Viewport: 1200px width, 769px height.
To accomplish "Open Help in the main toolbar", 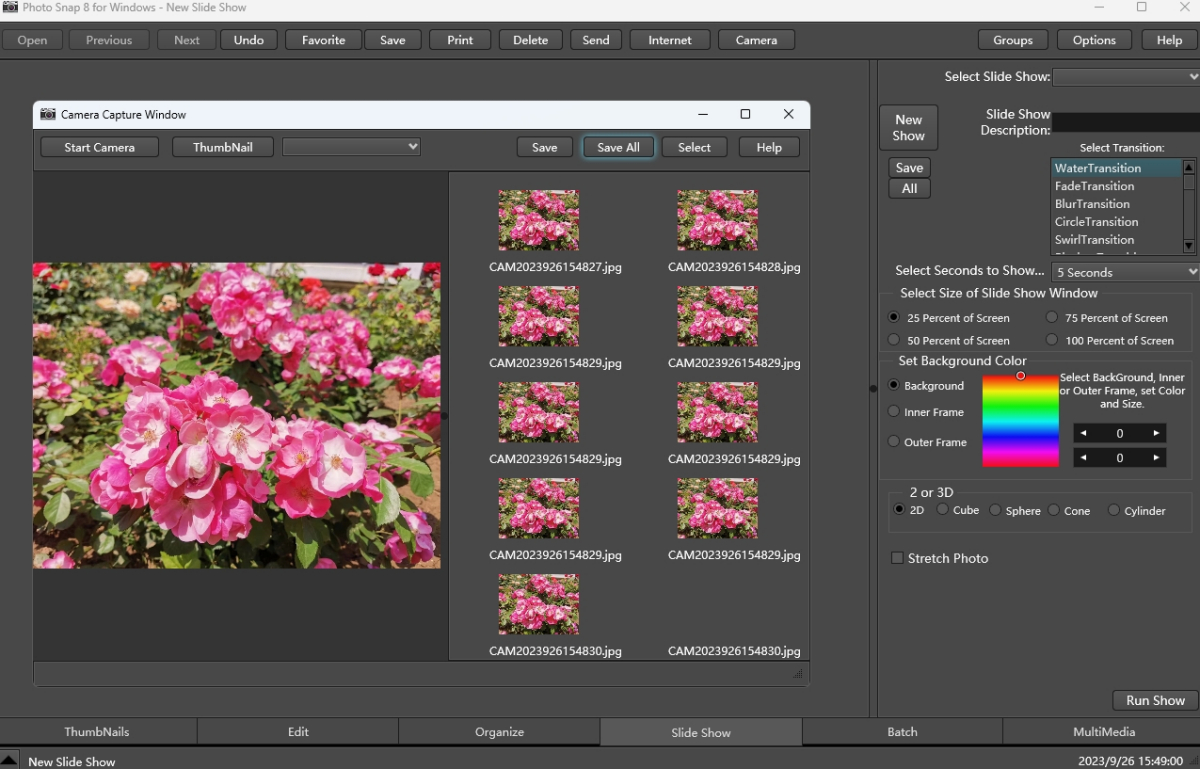I will click(1169, 40).
